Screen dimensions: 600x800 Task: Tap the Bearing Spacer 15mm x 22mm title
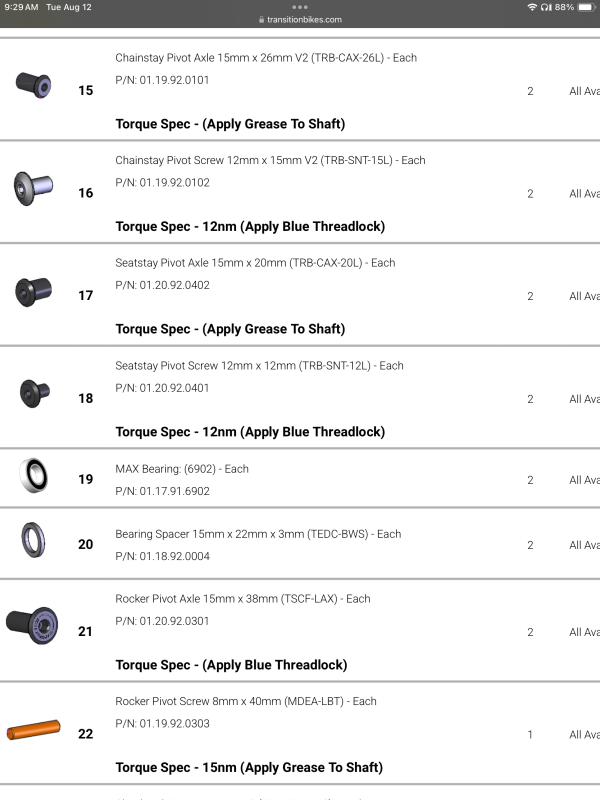258,534
